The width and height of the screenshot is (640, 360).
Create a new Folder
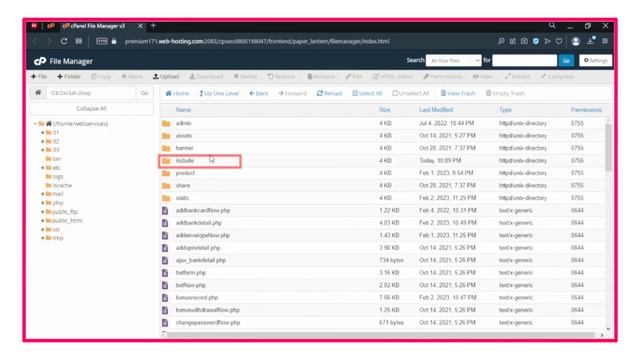coord(69,76)
